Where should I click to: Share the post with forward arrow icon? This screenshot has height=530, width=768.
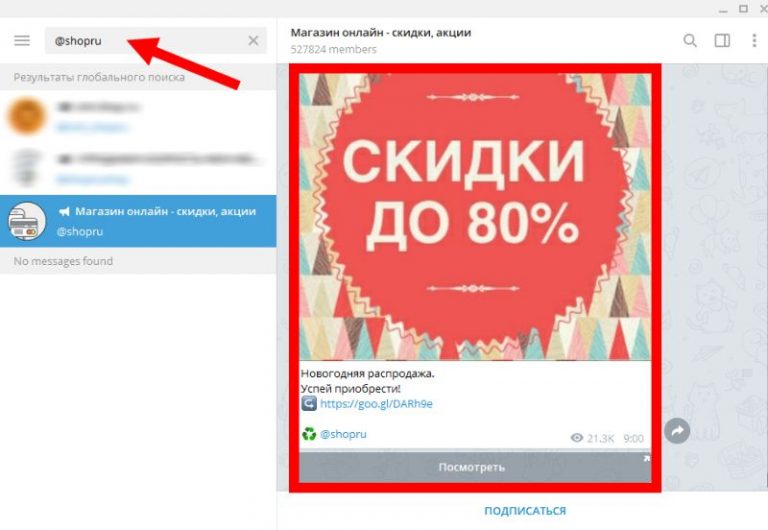coord(677,431)
